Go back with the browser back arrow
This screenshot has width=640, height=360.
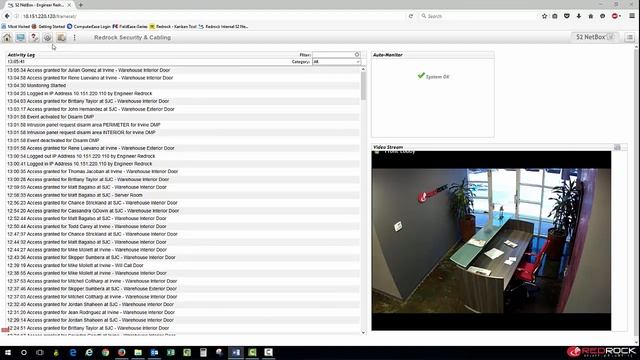(x=7, y=16)
